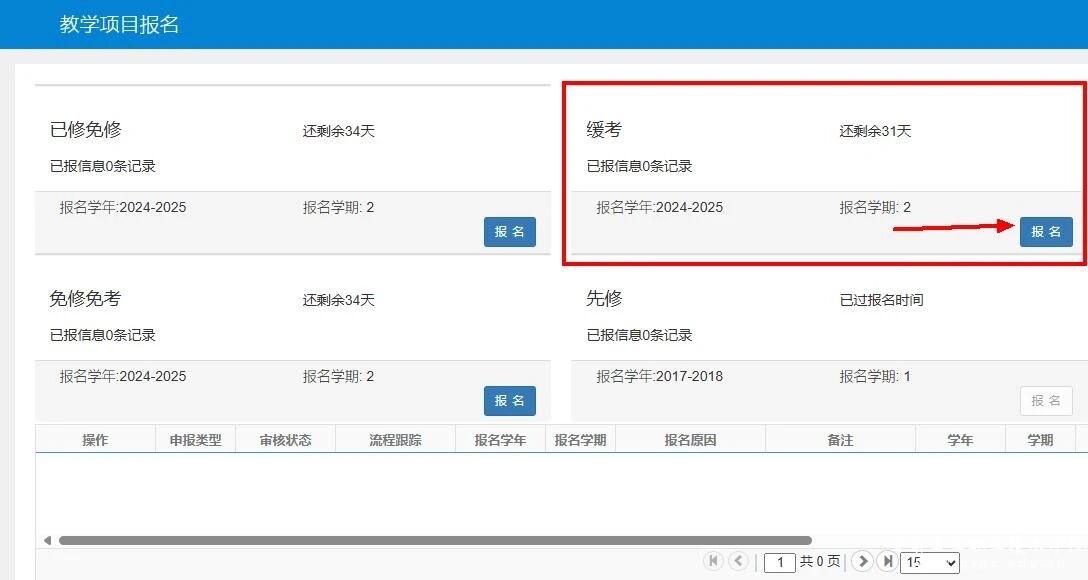Click the 教学项目报名 page title
Image resolution: width=1088 pixels, height=580 pixels.
pos(119,24)
